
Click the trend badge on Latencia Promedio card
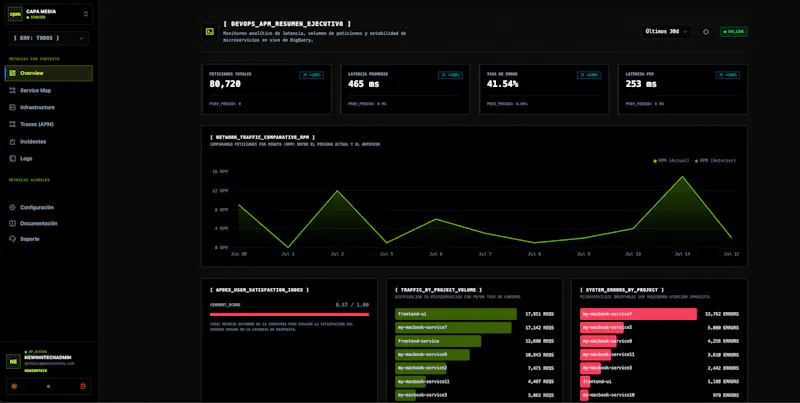pos(450,75)
